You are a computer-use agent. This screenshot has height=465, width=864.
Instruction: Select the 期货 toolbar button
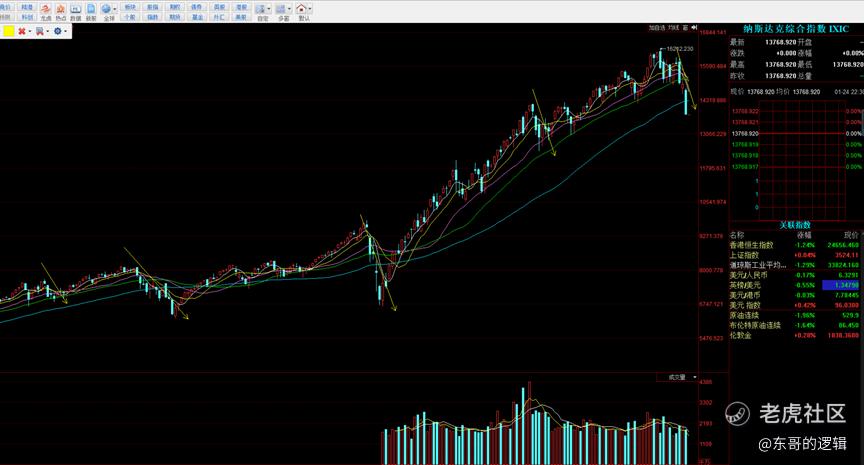point(175,17)
